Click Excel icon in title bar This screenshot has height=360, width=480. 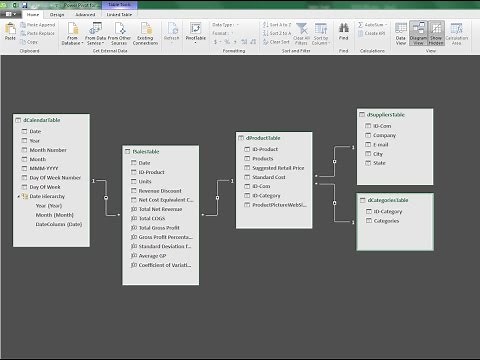click(x=15, y=5)
